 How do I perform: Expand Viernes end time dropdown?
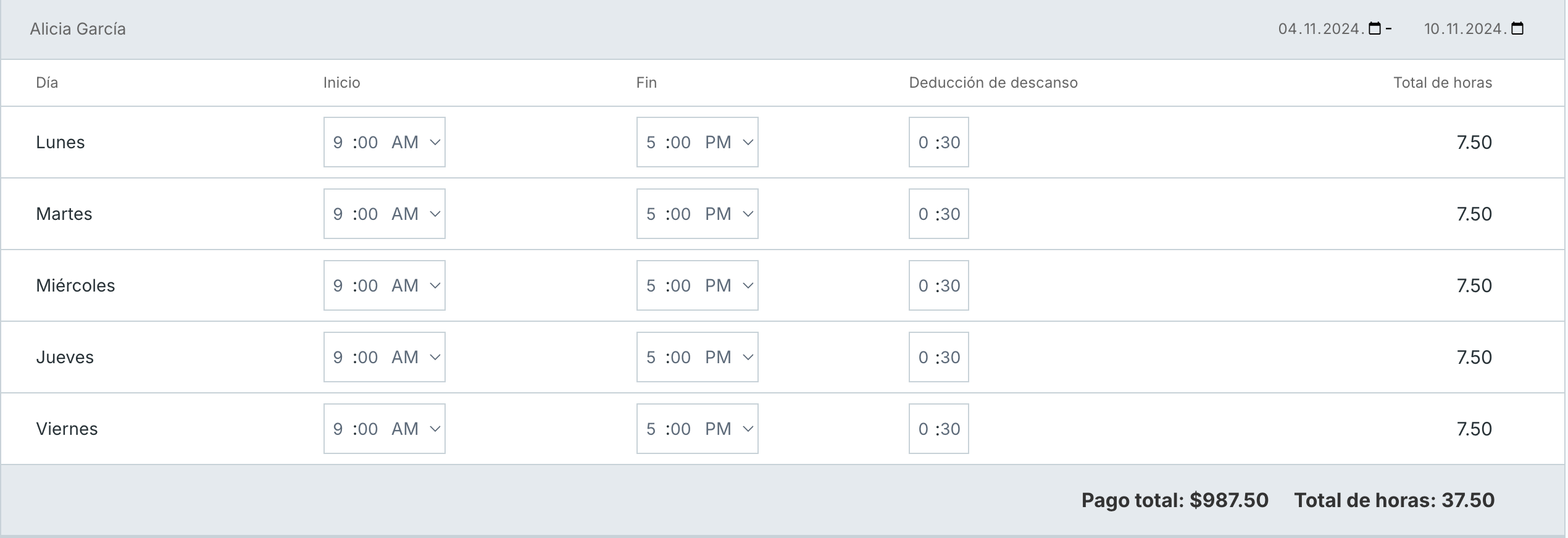pos(698,429)
